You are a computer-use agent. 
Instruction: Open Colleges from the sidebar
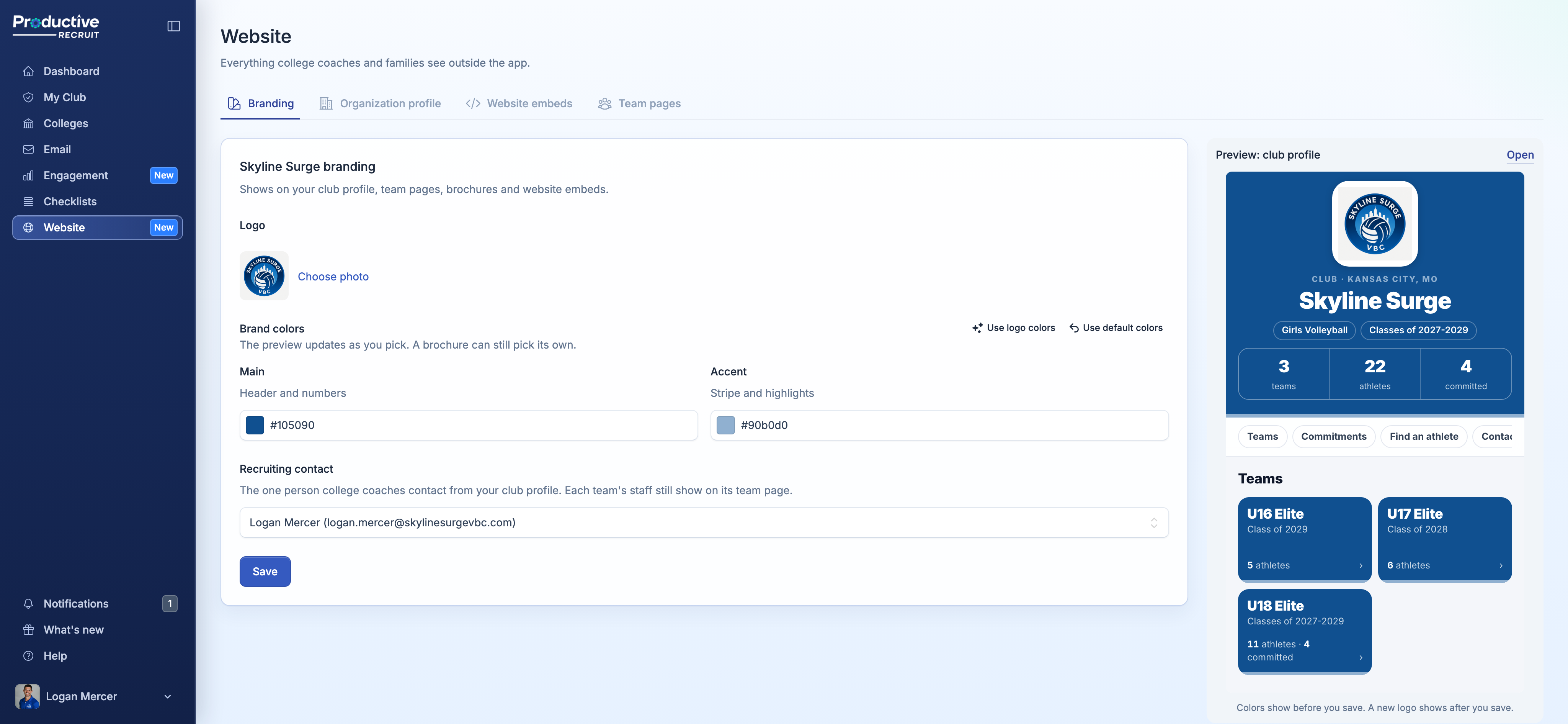point(97,124)
